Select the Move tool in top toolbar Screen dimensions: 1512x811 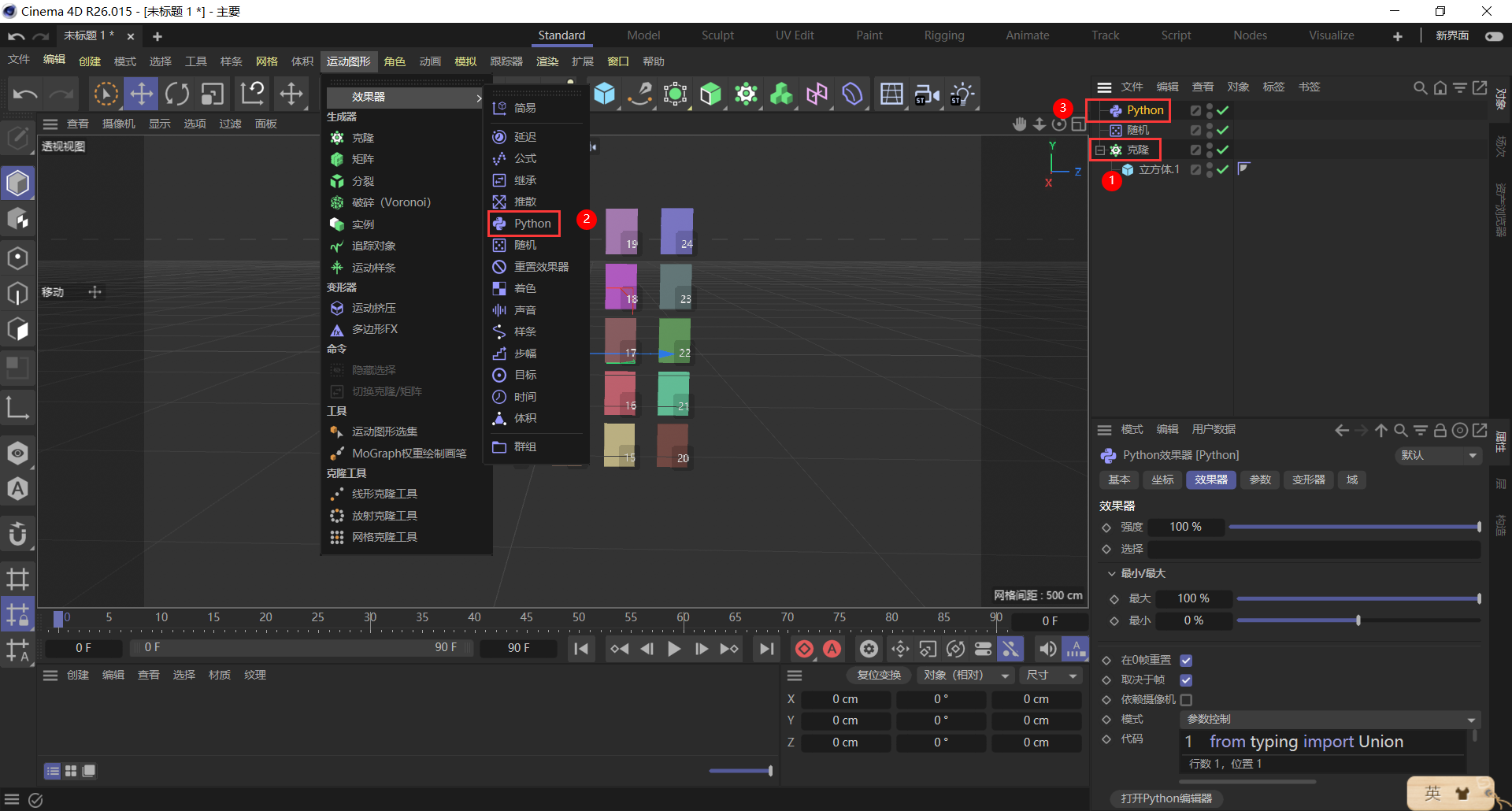click(141, 94)
